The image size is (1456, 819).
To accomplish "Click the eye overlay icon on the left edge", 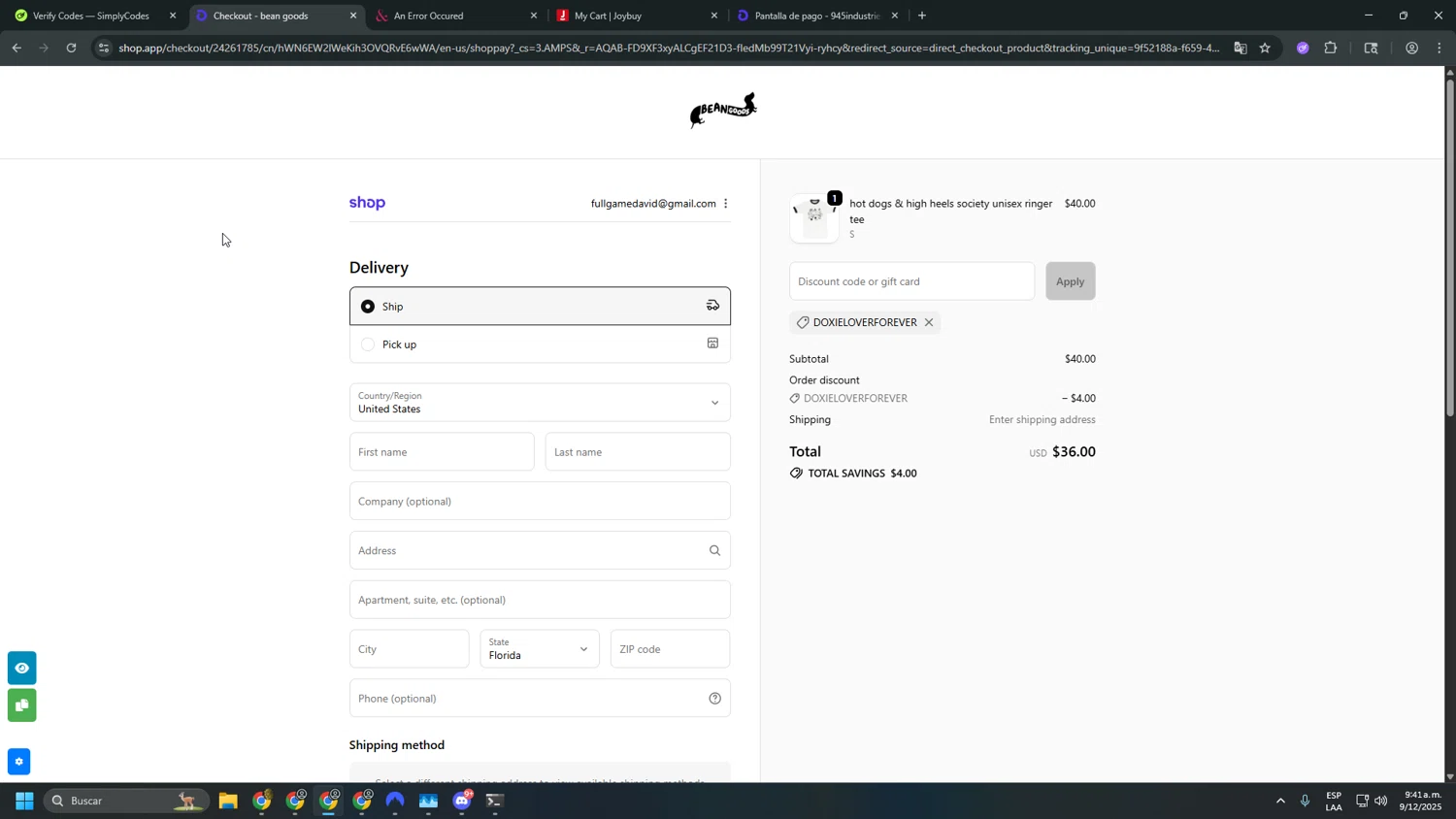I will click(x=21, y=668).
